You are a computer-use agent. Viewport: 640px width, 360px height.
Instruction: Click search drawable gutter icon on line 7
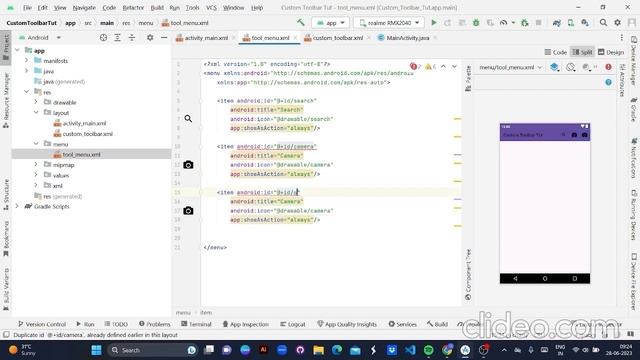coord(188,119)
